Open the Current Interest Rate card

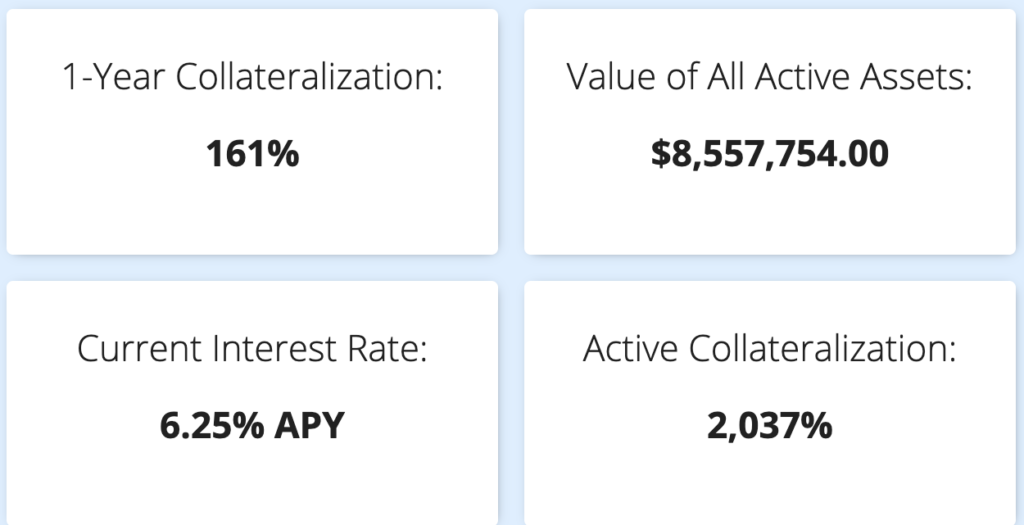[x=252, y=403]
